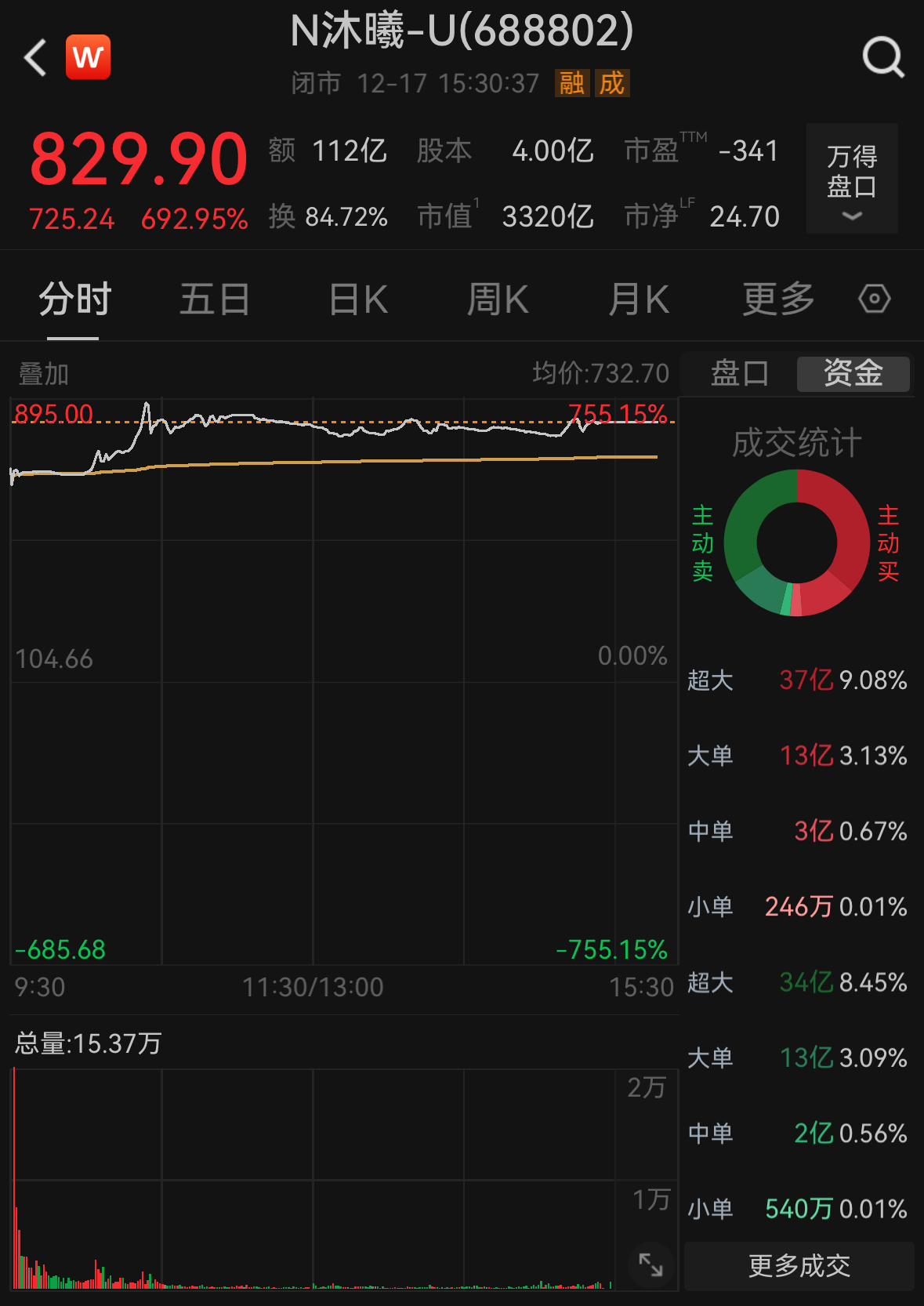Tap the 主动买 red legend label
This screenshot has width=924, height=1306.
tap(888, 542)
